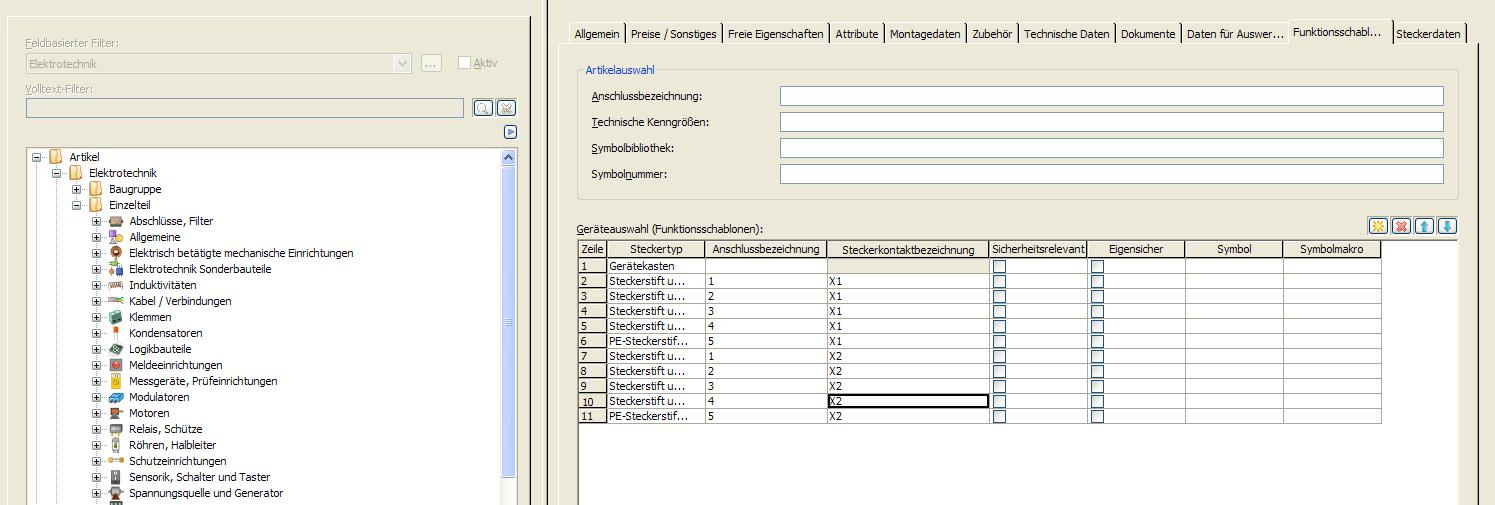Click the Relais, Schütze icon
The width and height of the screenshot is (1495, 505).
116,429
